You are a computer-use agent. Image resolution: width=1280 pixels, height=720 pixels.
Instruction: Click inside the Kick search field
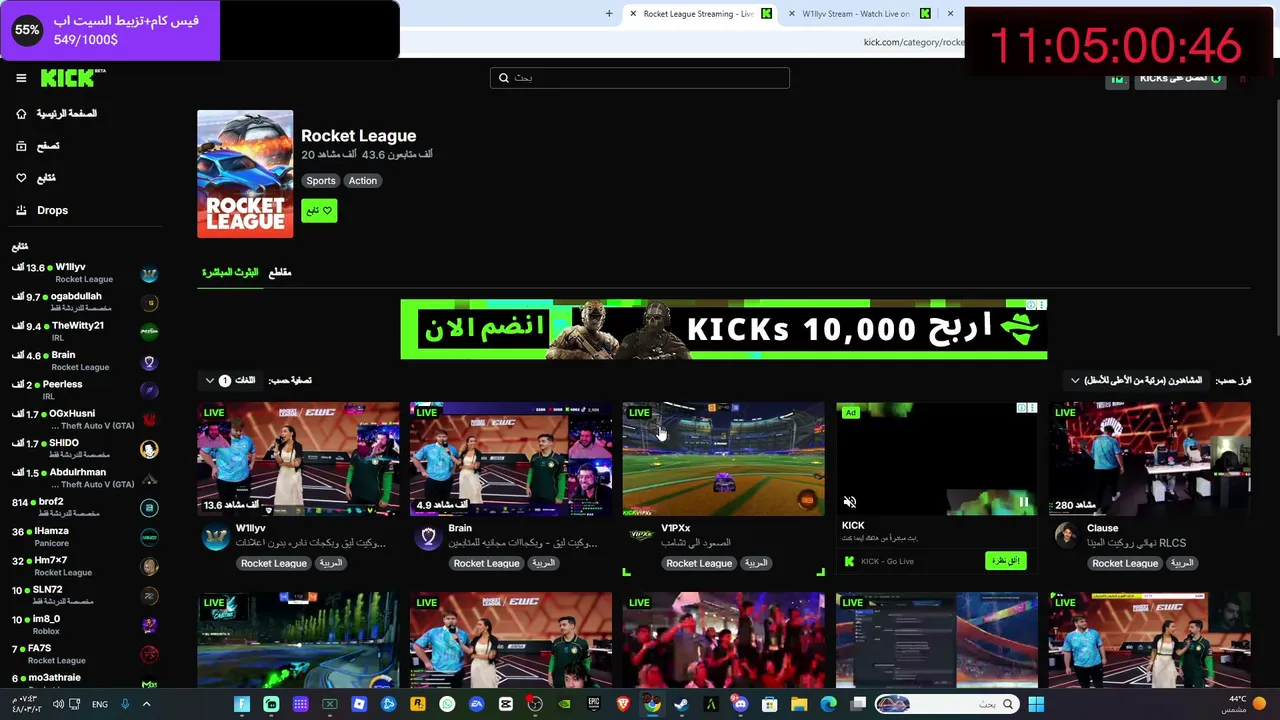click(x=640, y=78)
